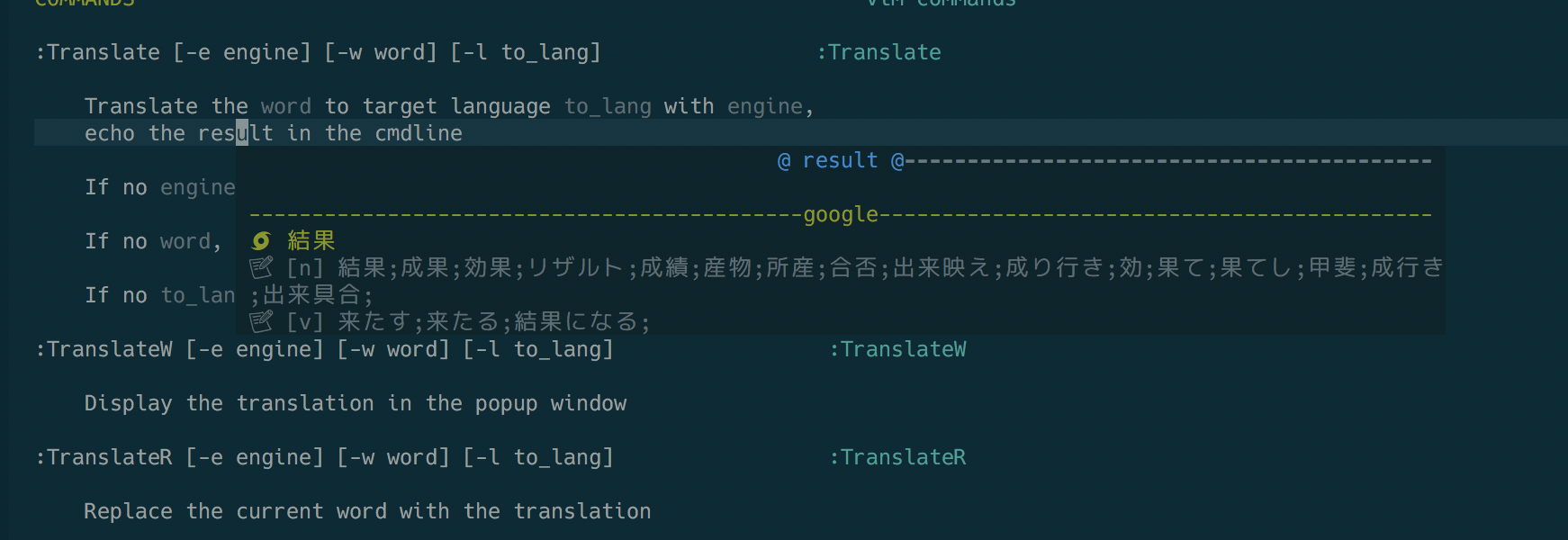Click 'Replace the current word with the translation'
The height and width of the screenshot is (540, 1568).
[x=367, y=511]
